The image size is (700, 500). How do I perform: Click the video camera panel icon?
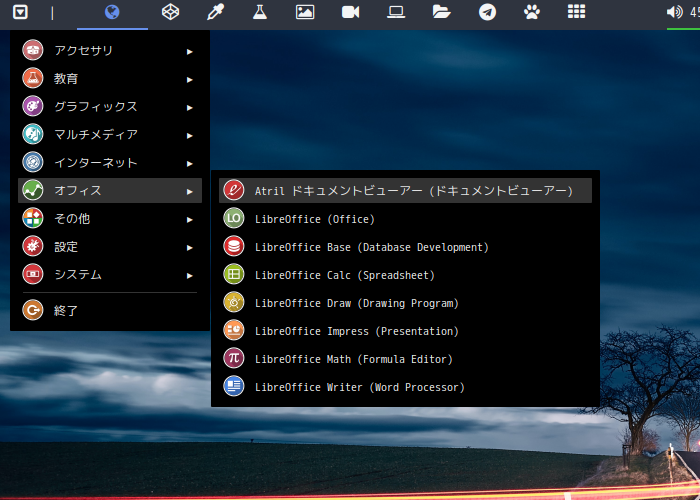click(x=350, y=12)
